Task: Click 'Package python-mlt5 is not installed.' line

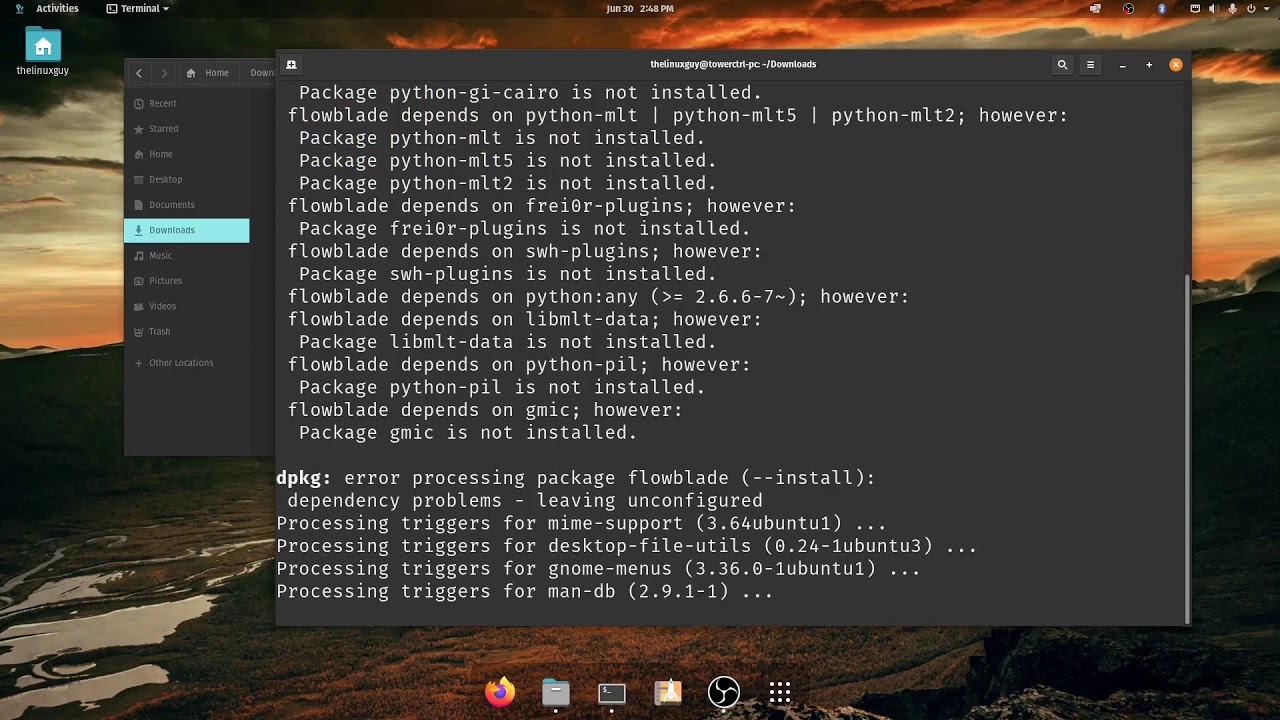Action: [x=508, y=161]
